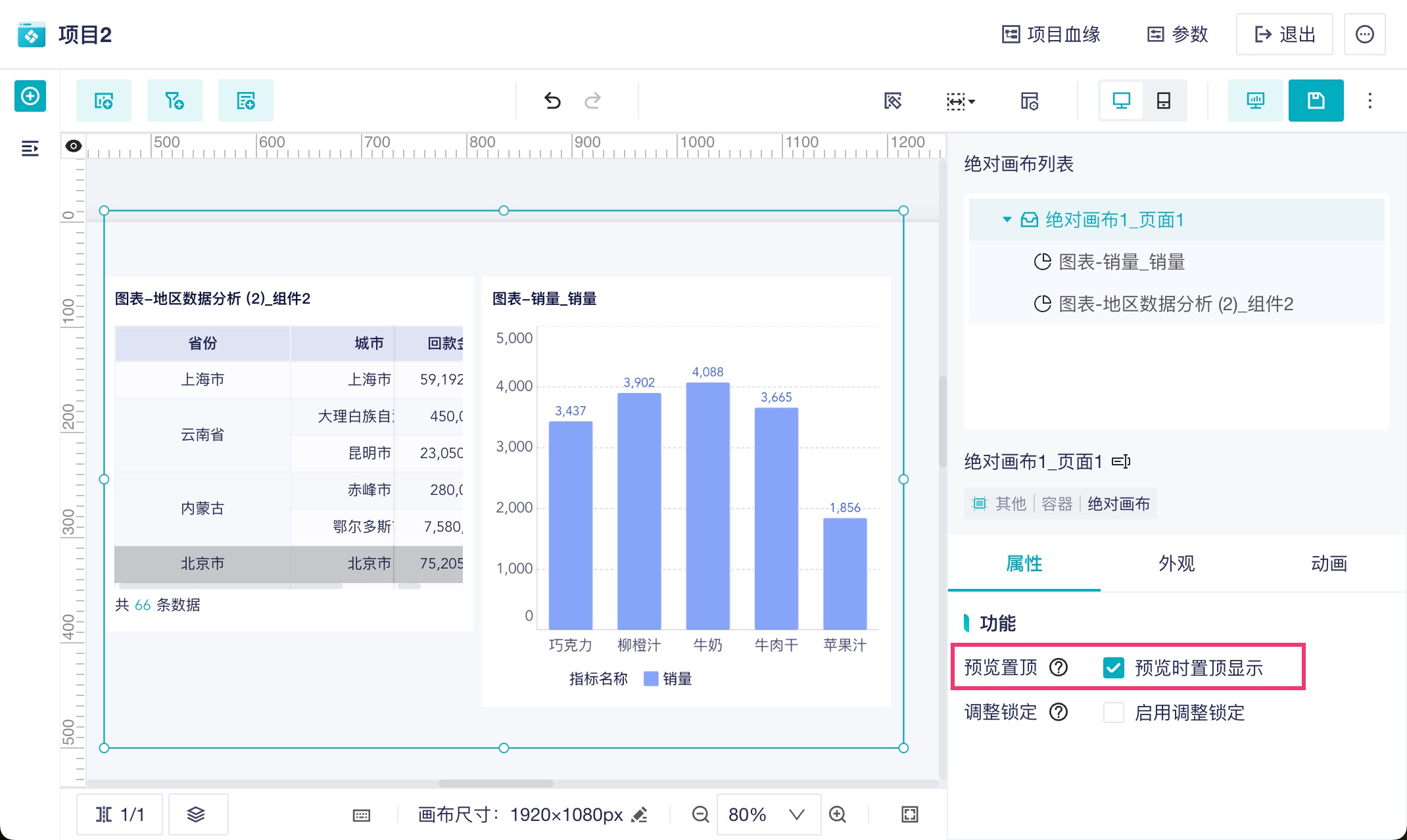The width and height of the screenshot is (1407, 840).
Task: Switch to the 动画 tab
Action: [x=1329, y=563]
